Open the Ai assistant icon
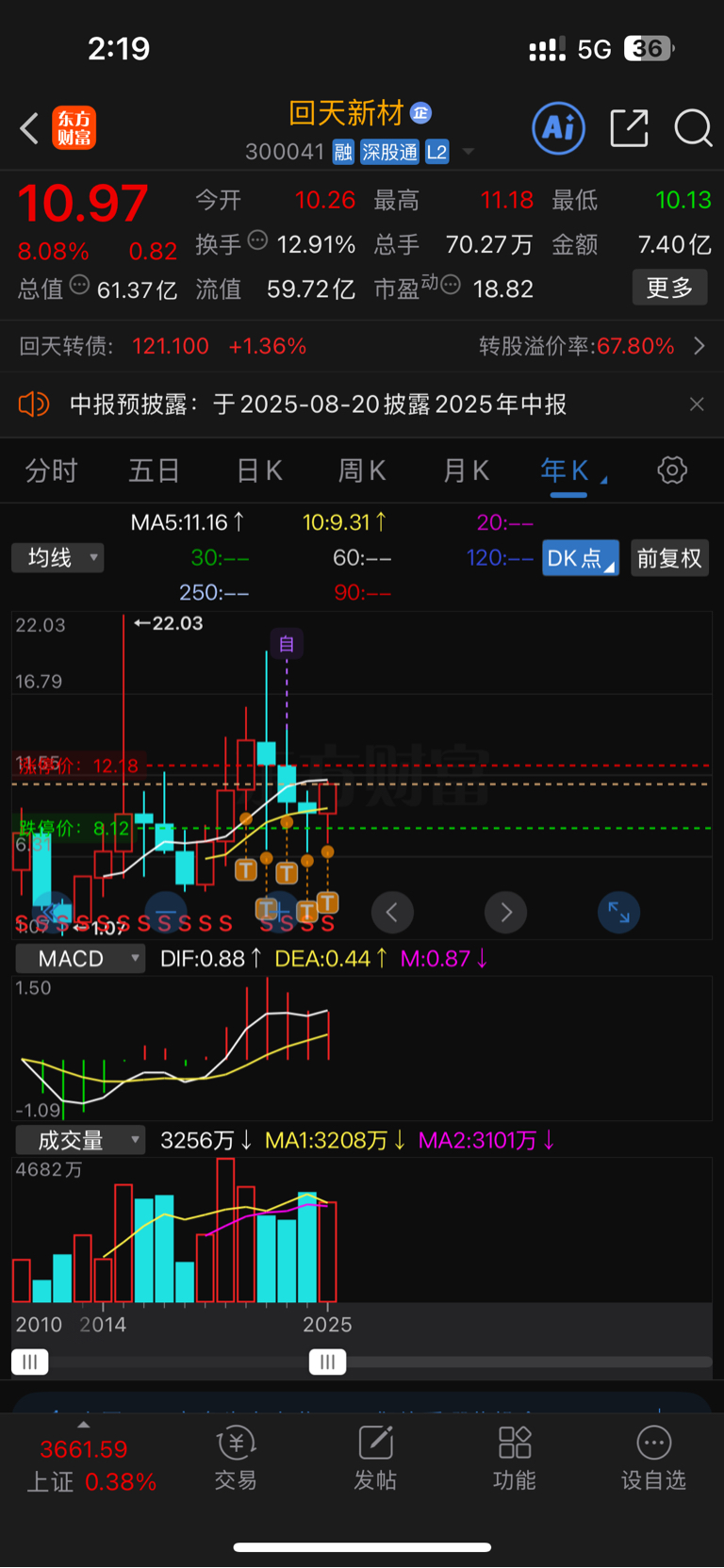Viewport: 724px width, 1568px height. [559, 127]
